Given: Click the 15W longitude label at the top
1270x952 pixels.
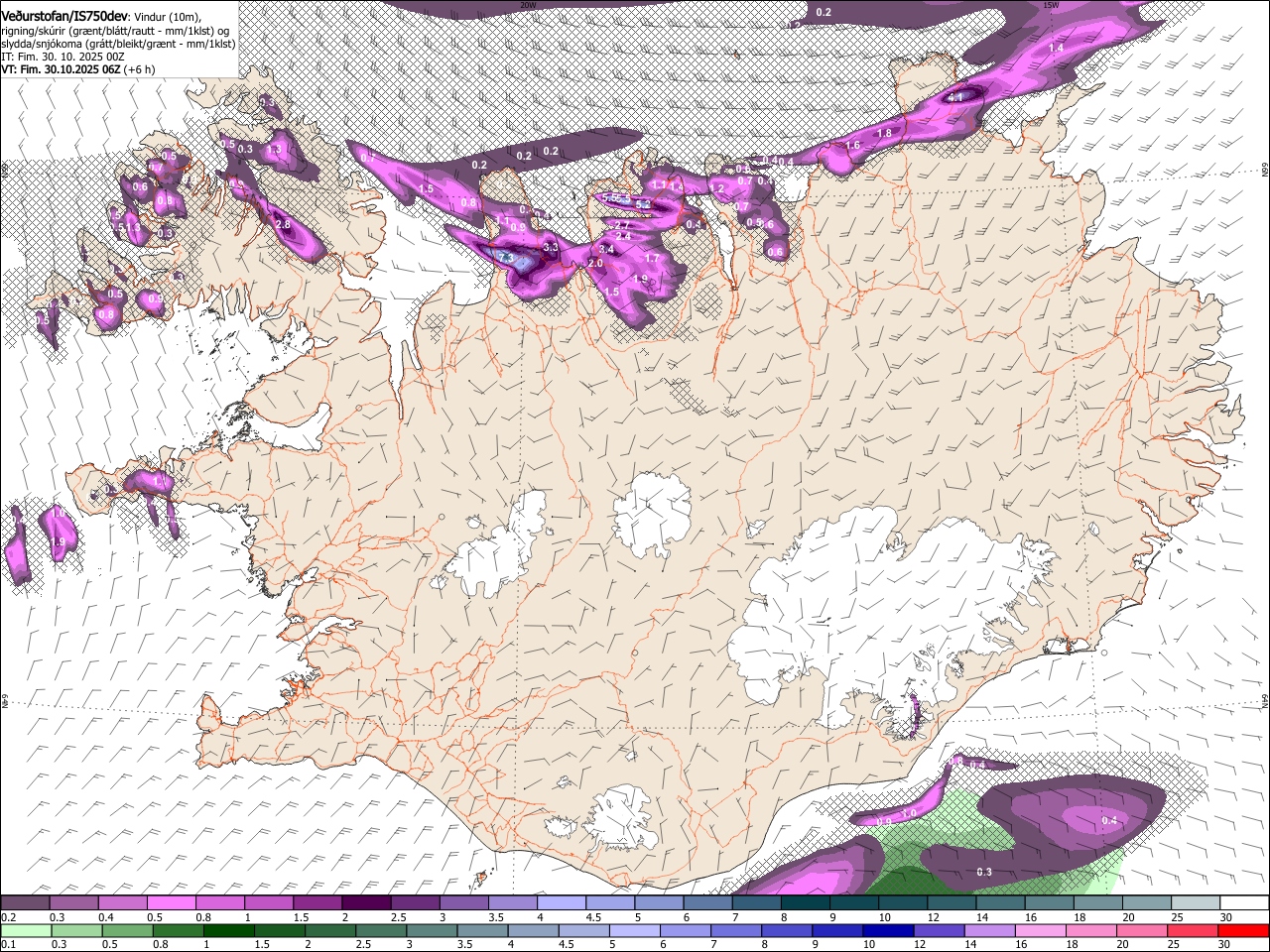Looking at the screenshot, I should pos(1051,5).
